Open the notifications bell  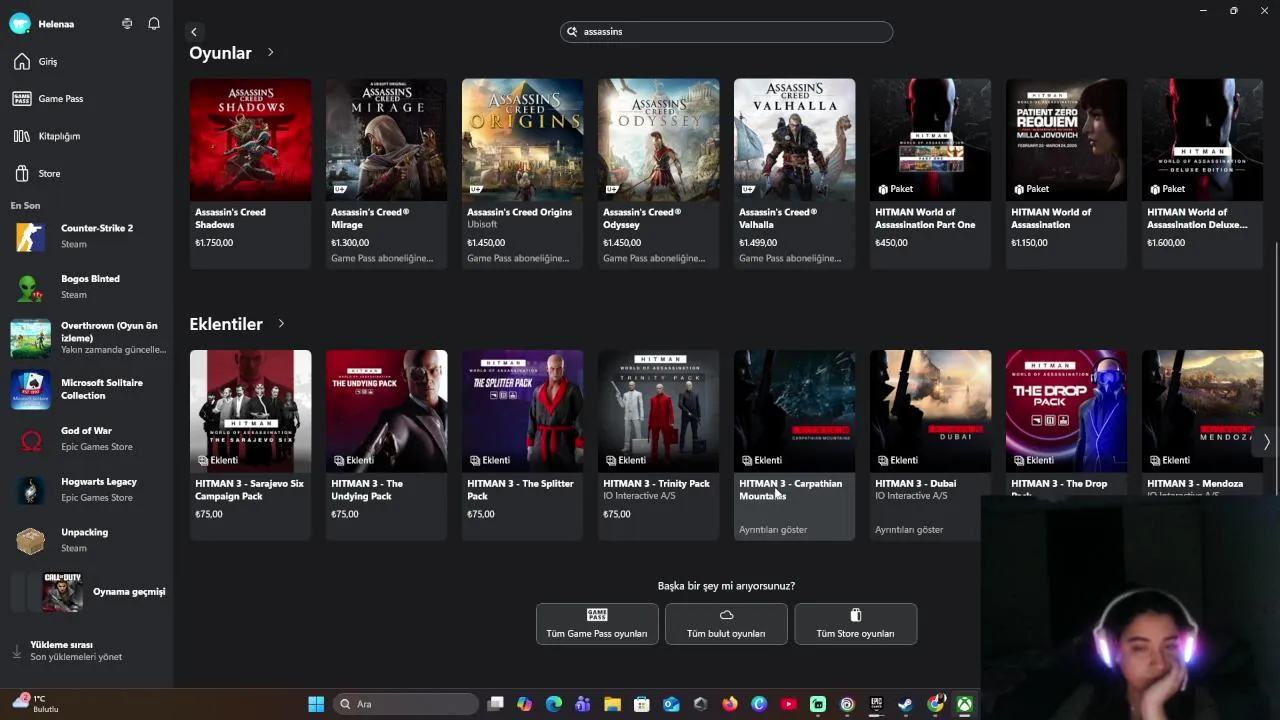154,23
